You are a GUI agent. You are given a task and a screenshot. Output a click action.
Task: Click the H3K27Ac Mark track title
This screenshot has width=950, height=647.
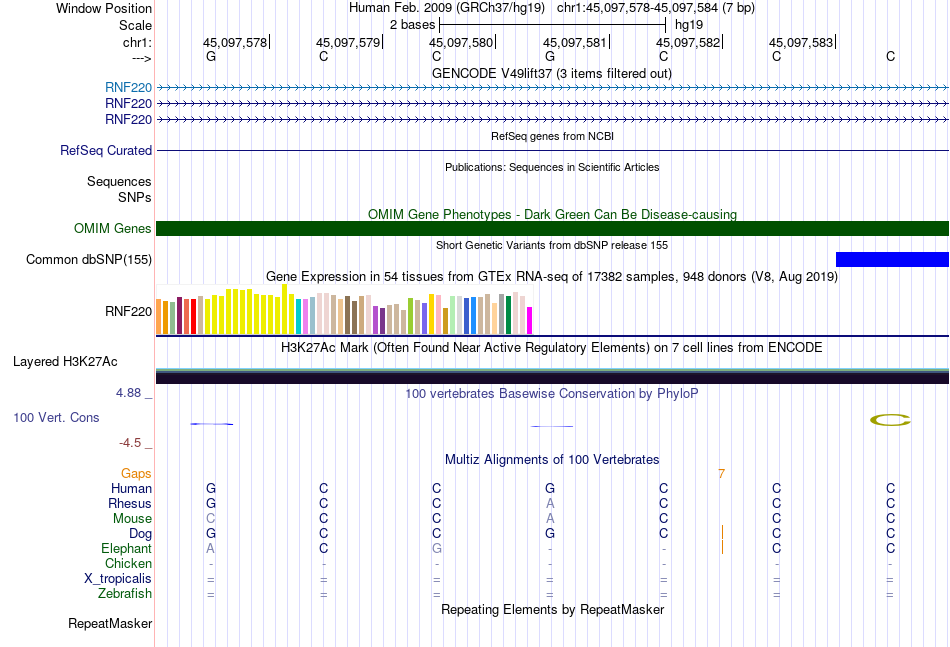click(551, 348)
